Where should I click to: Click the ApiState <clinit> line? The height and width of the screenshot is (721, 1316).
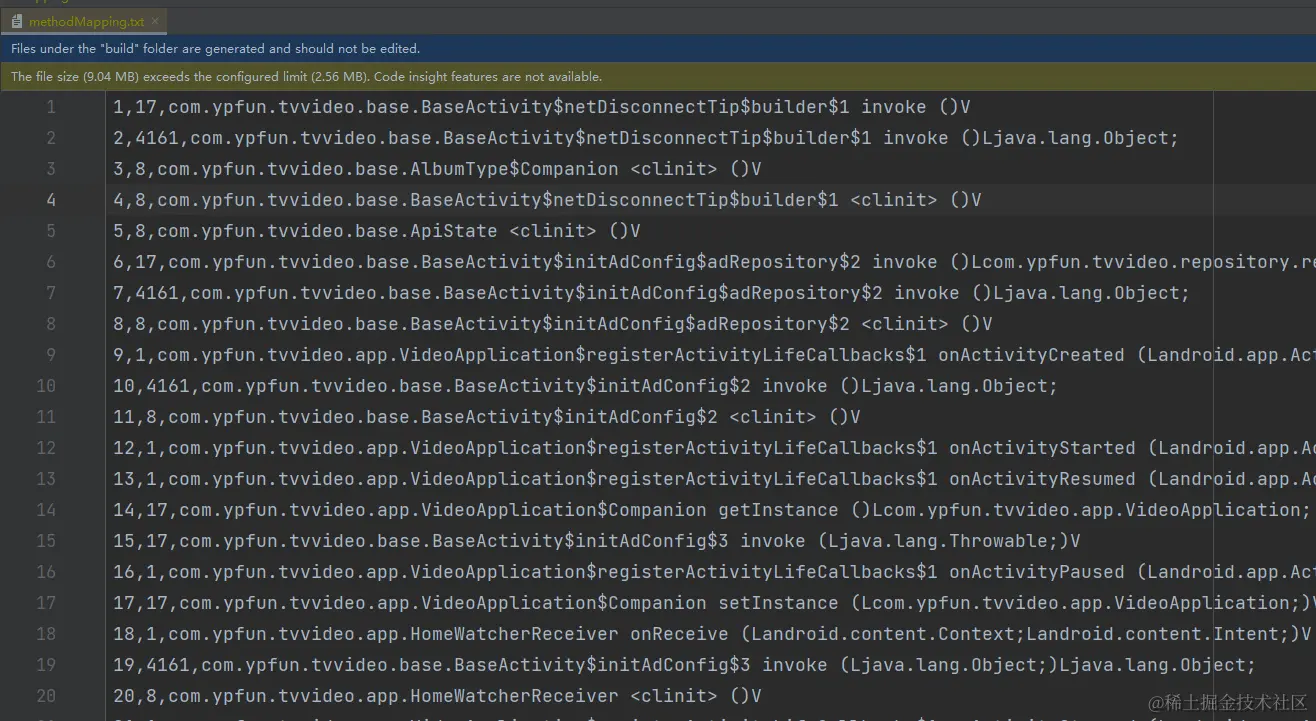pos(376,231)
